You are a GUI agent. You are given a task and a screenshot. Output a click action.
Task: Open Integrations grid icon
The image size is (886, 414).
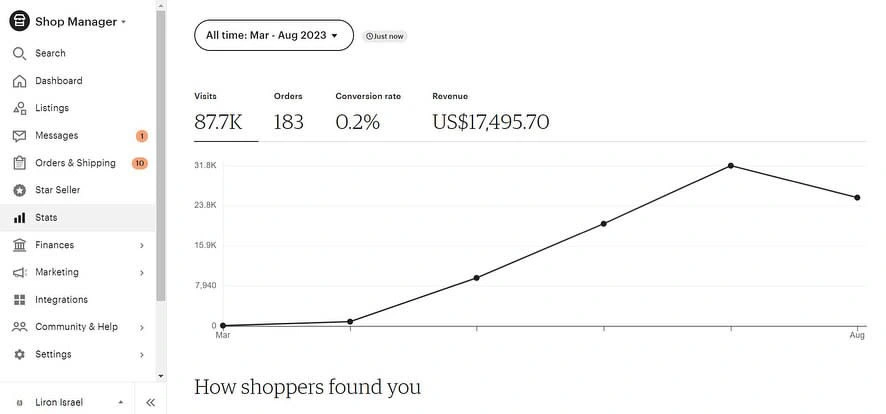[x=19, y=300]
